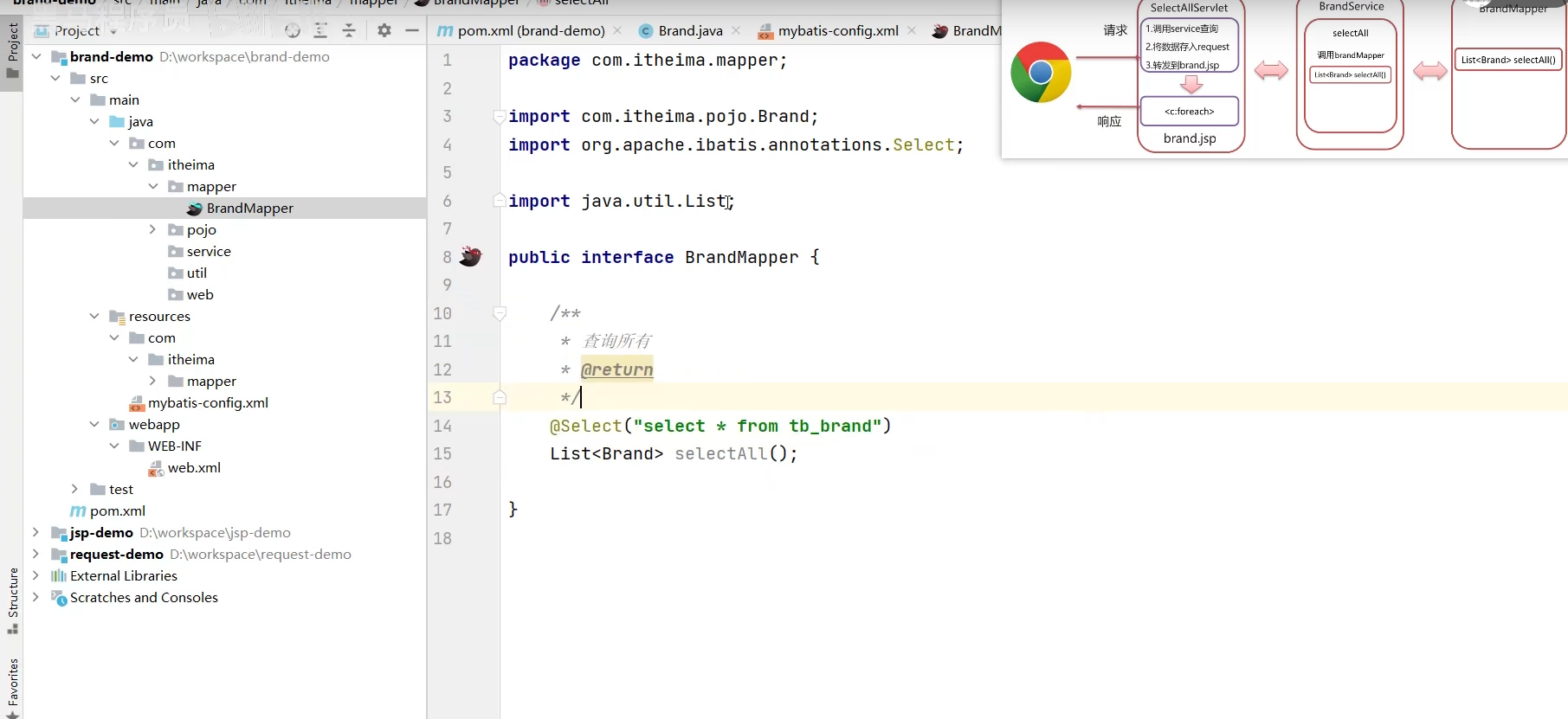Expand Scratches and Consoles node
Viewport: 1568px width, 719px height.
pos(36,597)
